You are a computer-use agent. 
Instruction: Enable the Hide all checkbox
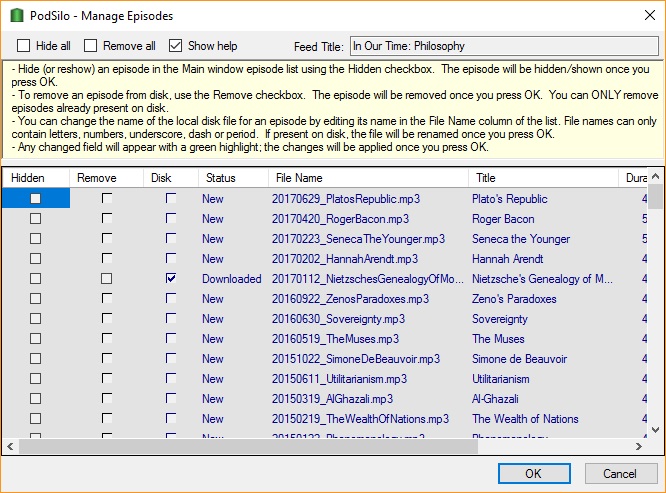tap(24, 46)
